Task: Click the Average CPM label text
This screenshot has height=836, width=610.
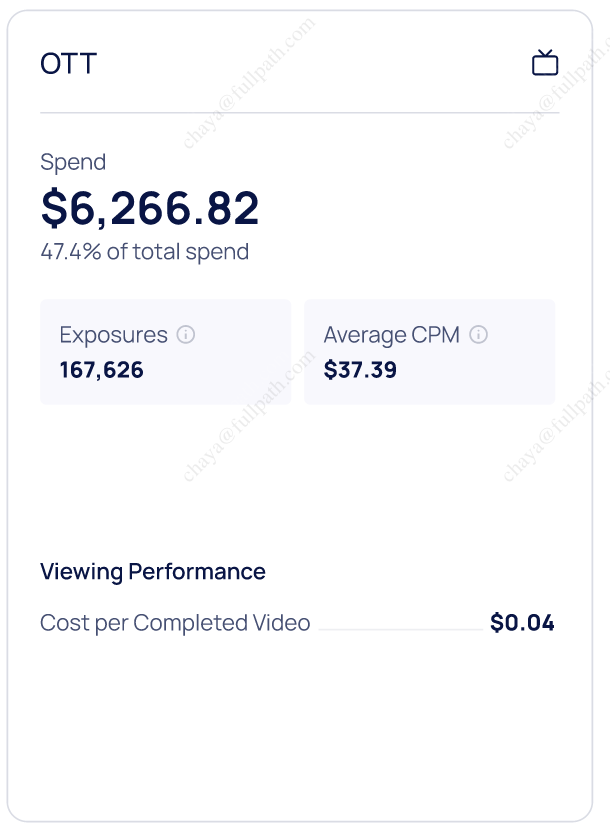Action: click(391, 335)
